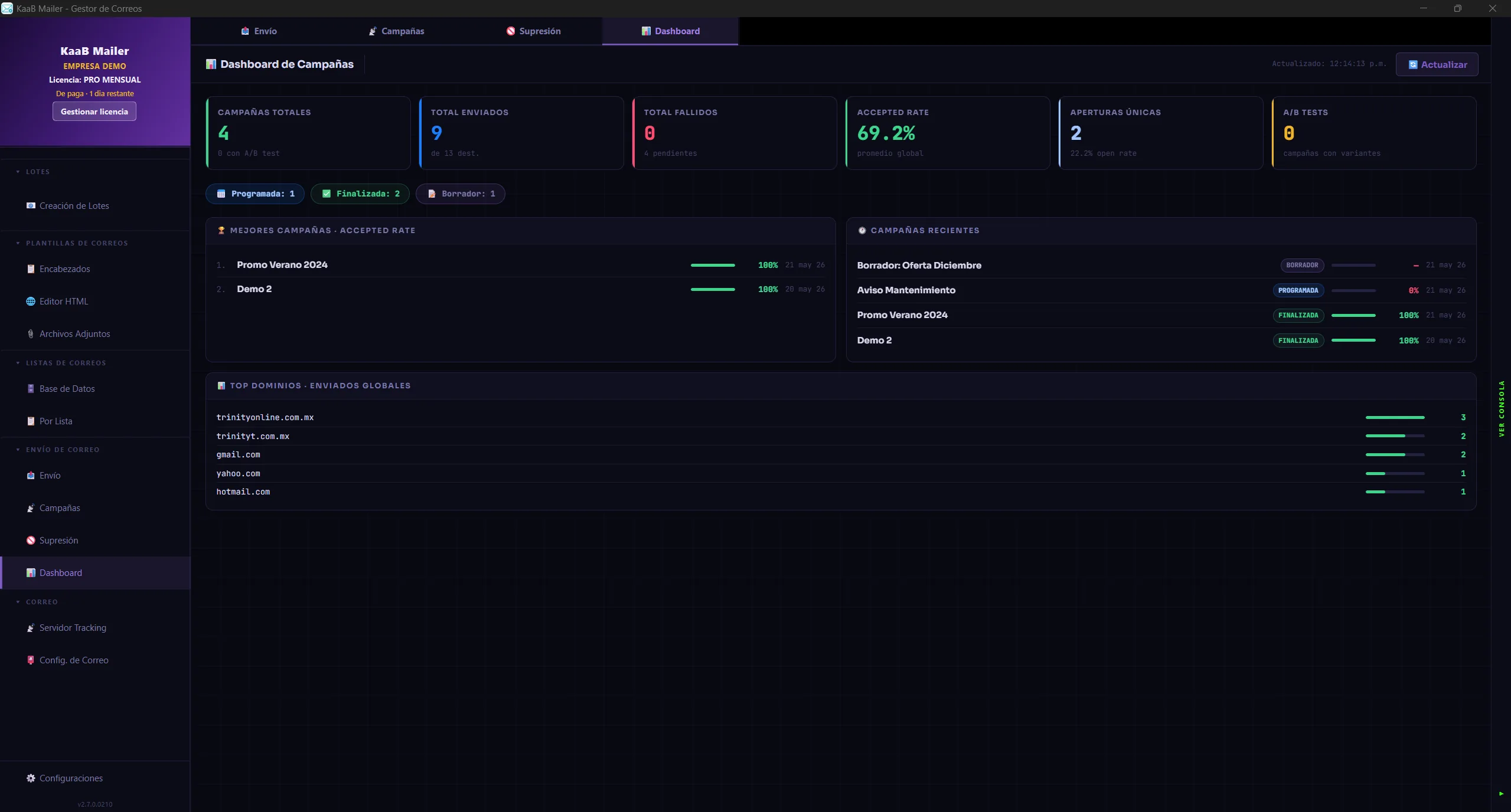Click the Campañas tab icon

point(373,31)
